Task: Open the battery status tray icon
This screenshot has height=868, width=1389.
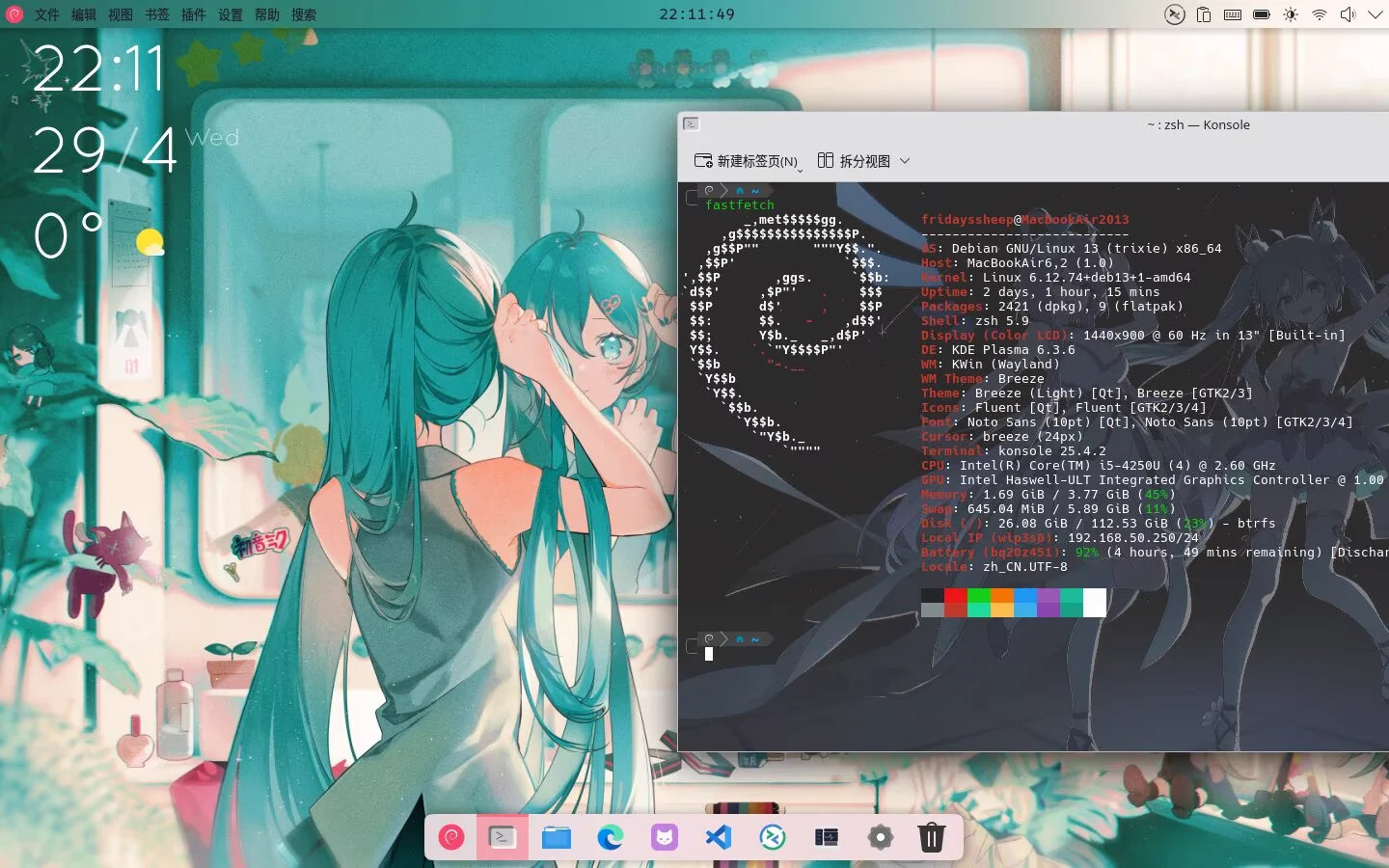Action: 1262,14
